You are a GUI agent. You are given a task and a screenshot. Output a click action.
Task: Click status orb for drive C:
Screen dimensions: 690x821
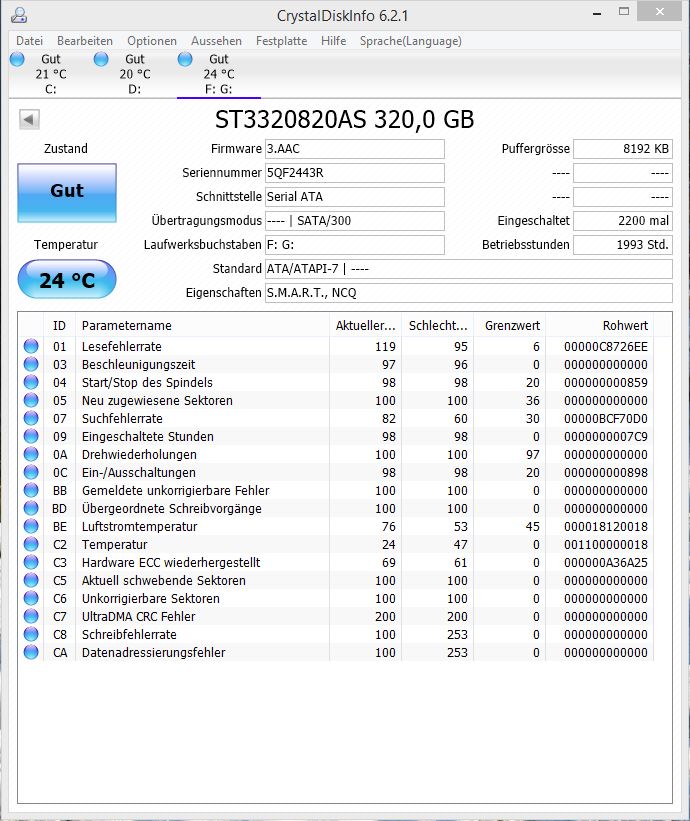(17, 59)
